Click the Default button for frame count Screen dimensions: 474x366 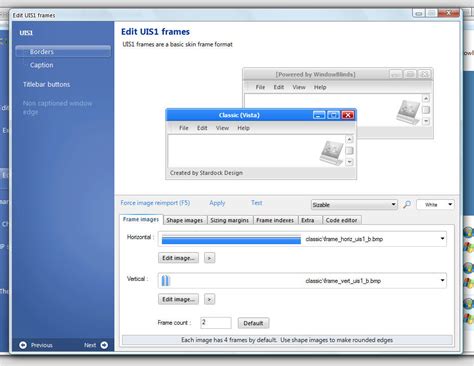(x=253, y=323)
